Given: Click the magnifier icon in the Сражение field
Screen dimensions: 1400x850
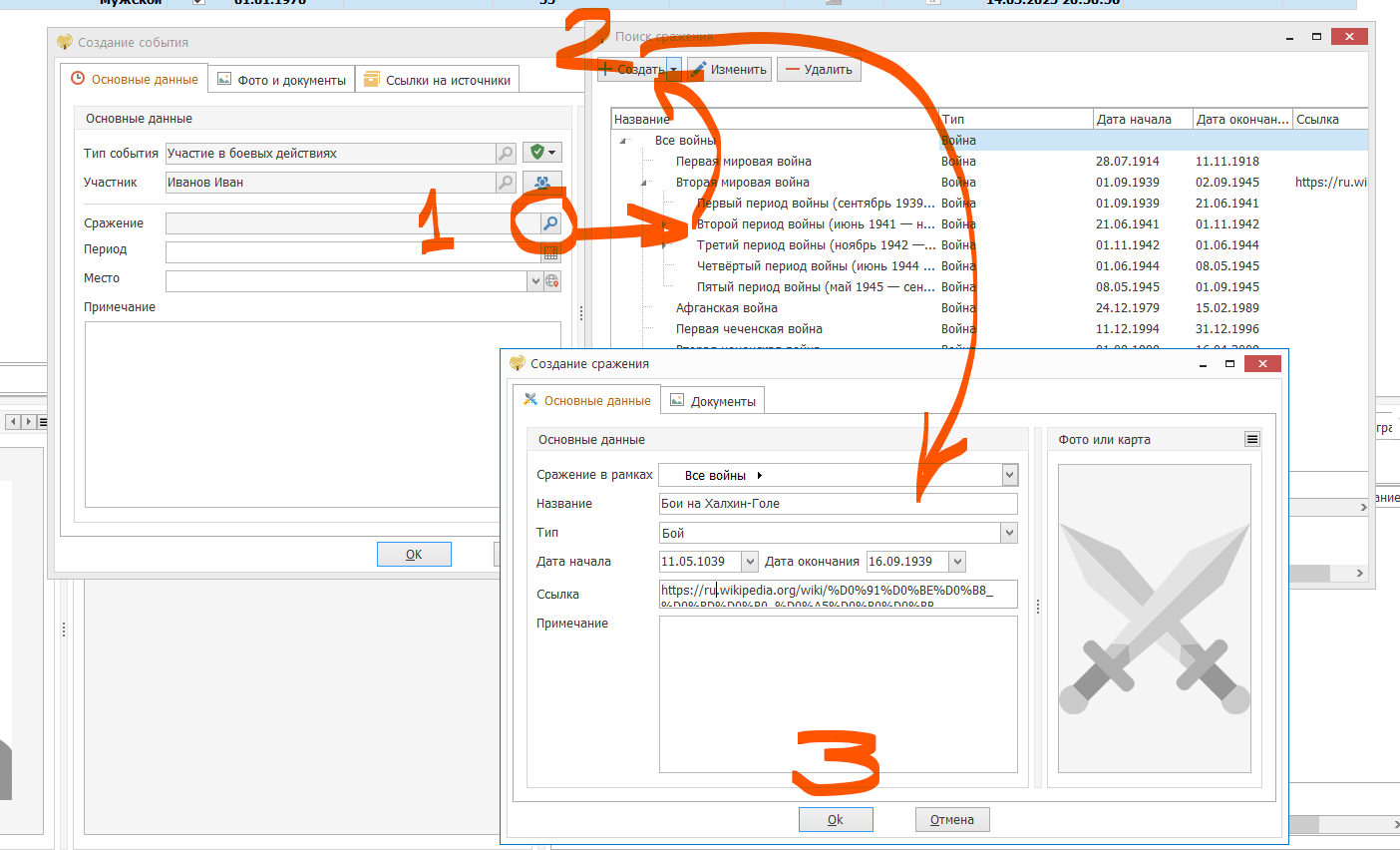Looking at the screenshot, I should pyautogui.click(x=549, y=223).
